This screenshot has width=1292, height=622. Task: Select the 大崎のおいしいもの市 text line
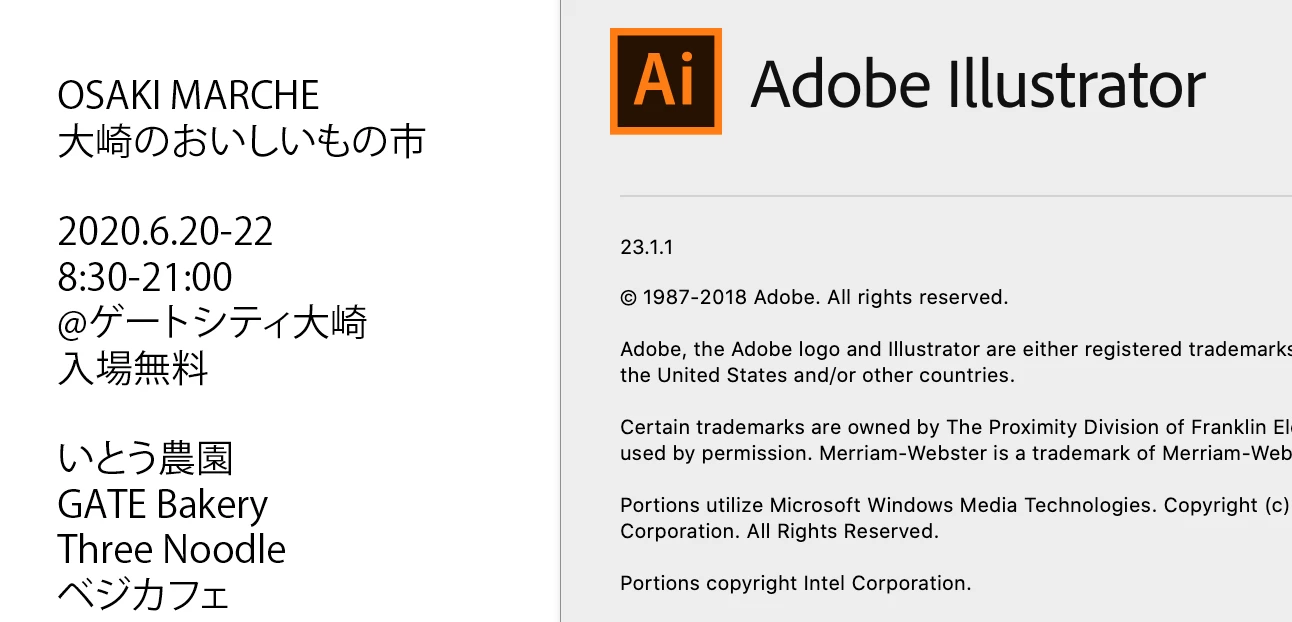(241, 142)
